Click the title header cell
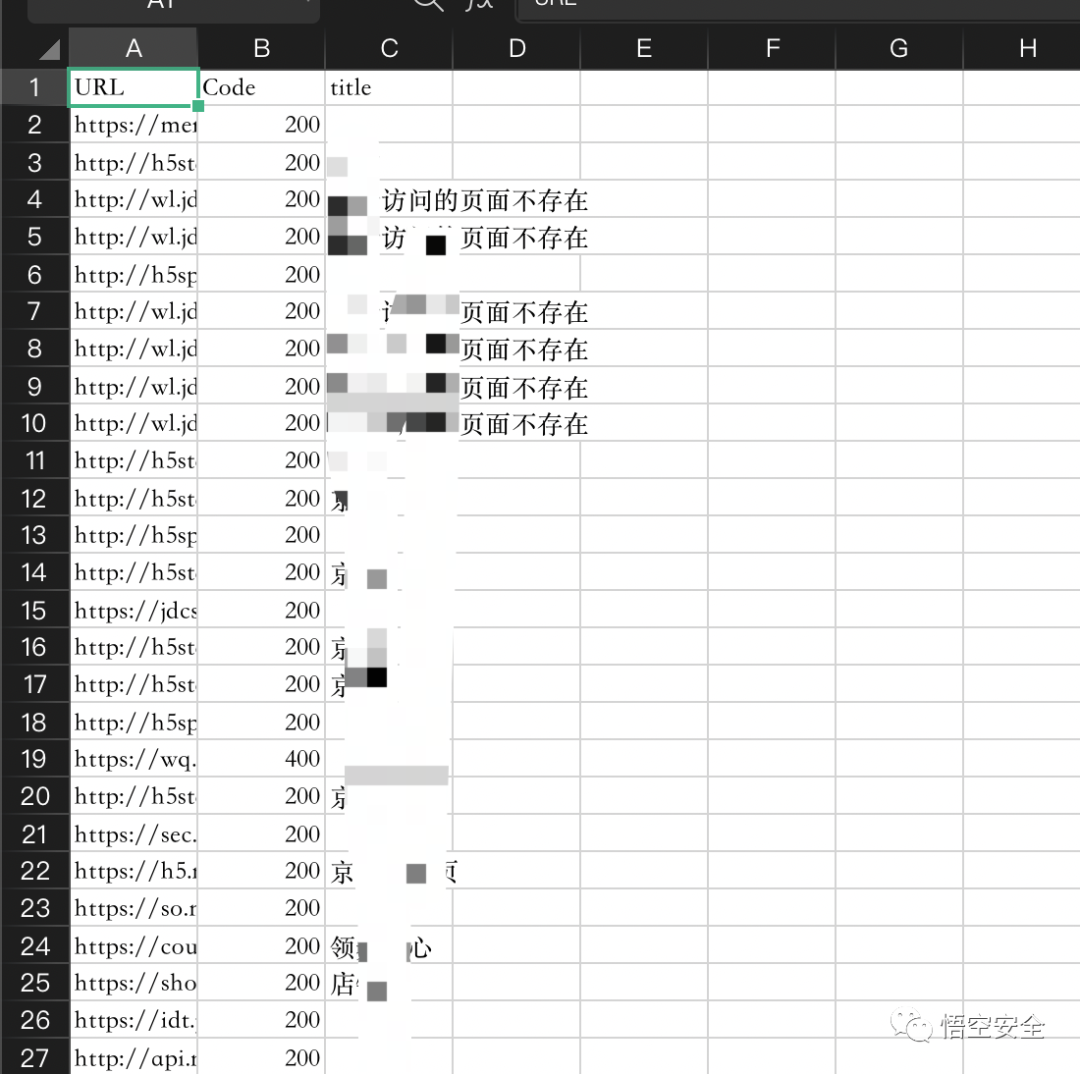 tap(389, 87)
